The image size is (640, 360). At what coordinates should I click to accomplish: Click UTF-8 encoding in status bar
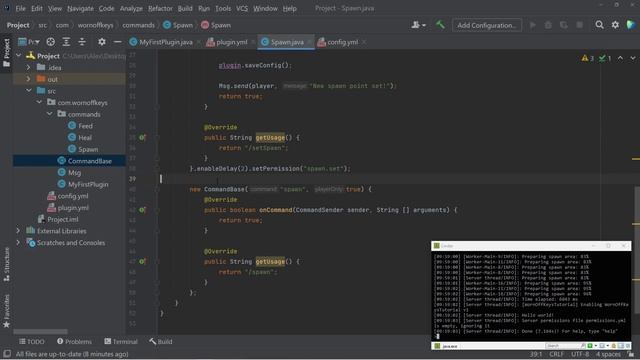tap(580, 354)
